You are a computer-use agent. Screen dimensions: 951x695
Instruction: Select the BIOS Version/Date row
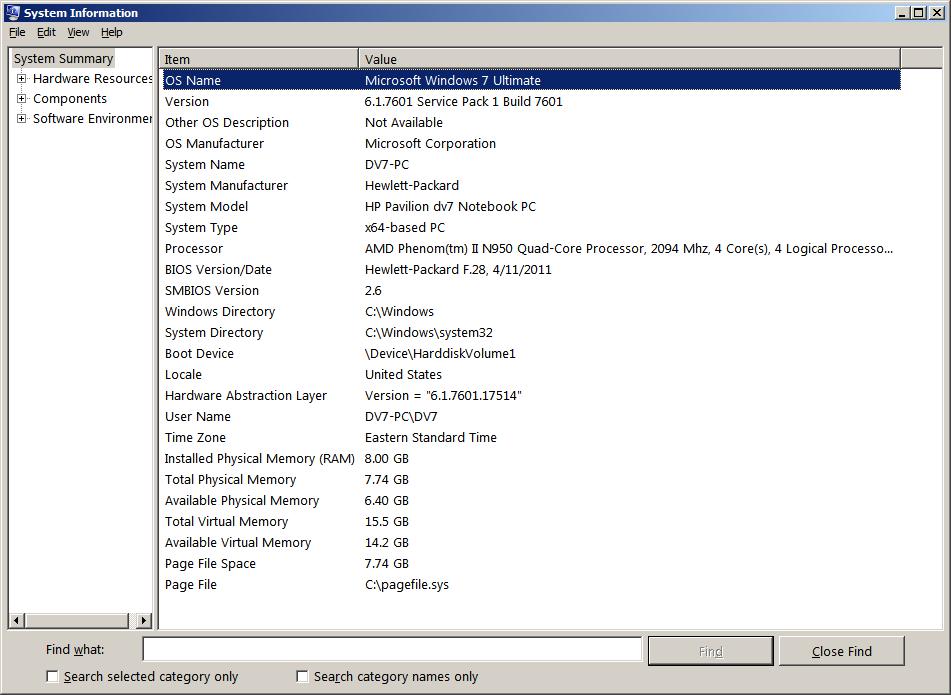click(x=532, y=270)
